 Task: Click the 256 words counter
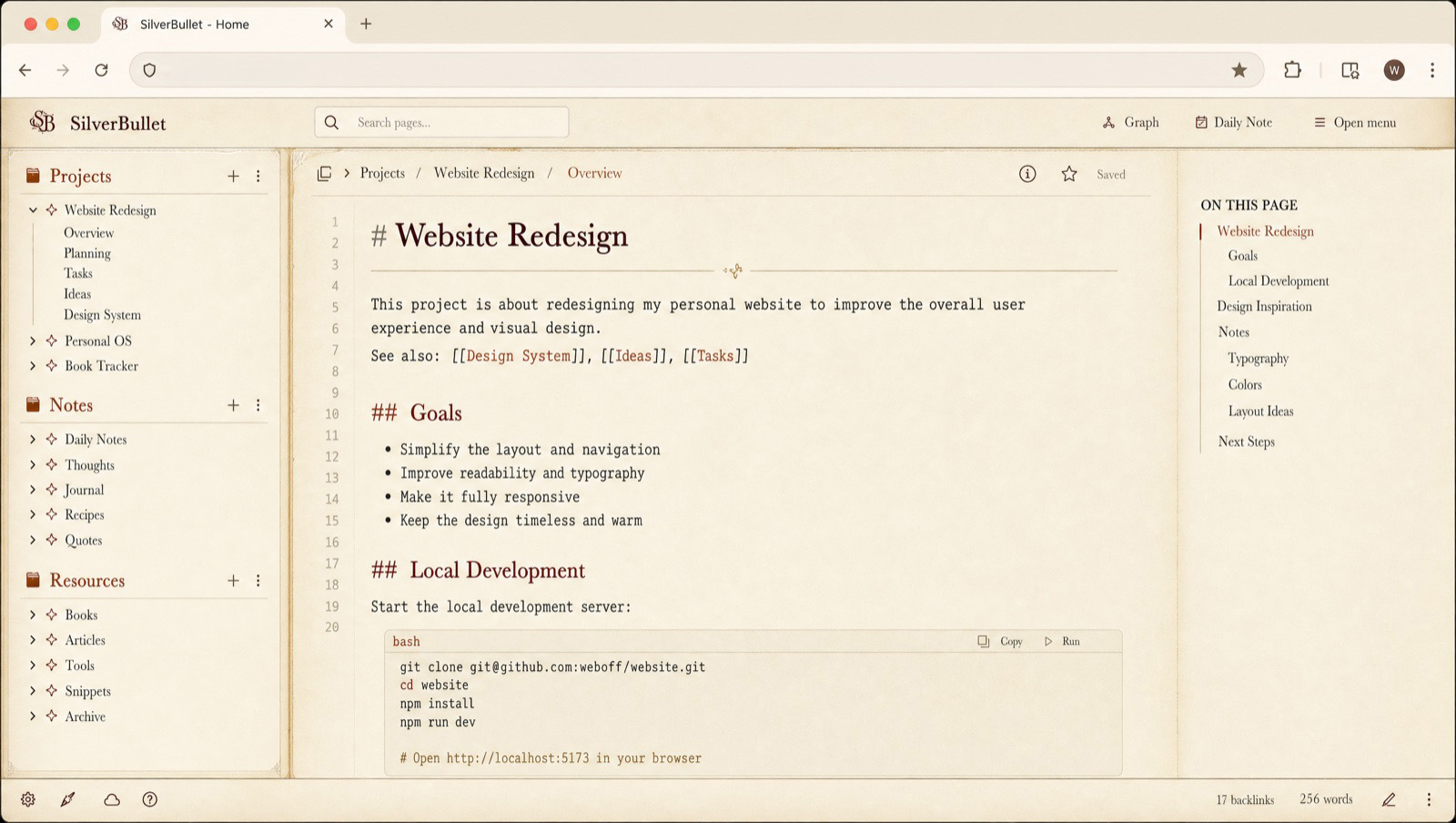point(1326,799)
